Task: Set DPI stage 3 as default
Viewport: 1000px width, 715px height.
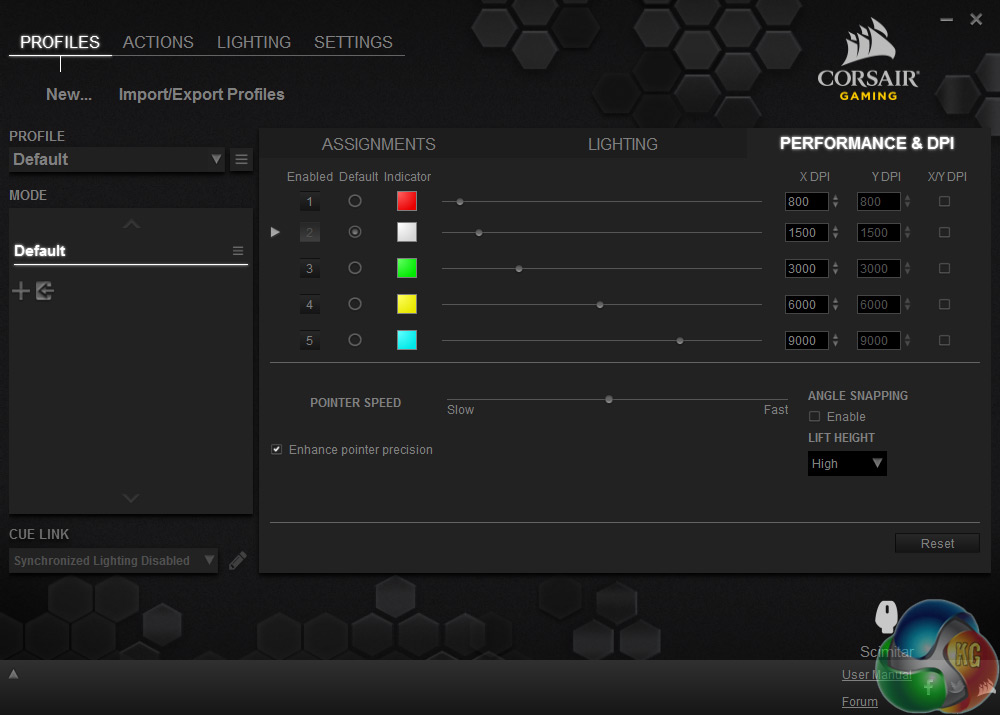Action: (x=355, y=268)
